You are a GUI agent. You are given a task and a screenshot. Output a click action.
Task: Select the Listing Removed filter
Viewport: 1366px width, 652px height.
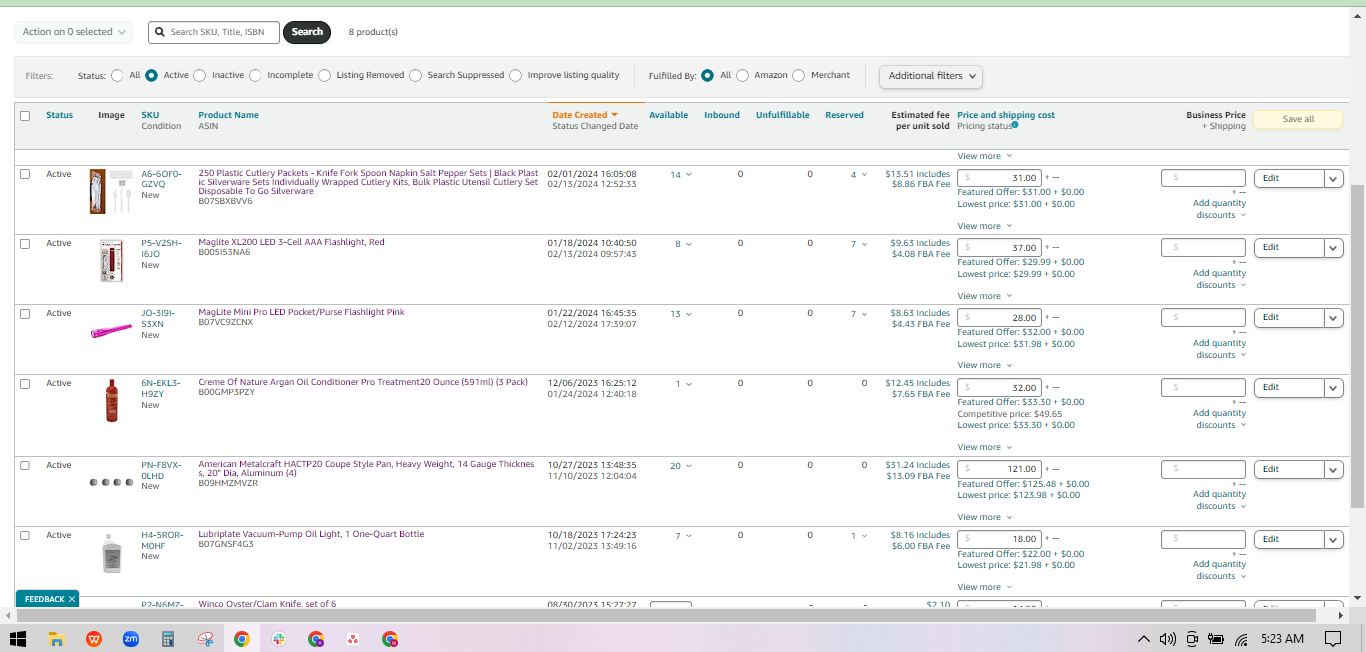[x=325, y=75]
